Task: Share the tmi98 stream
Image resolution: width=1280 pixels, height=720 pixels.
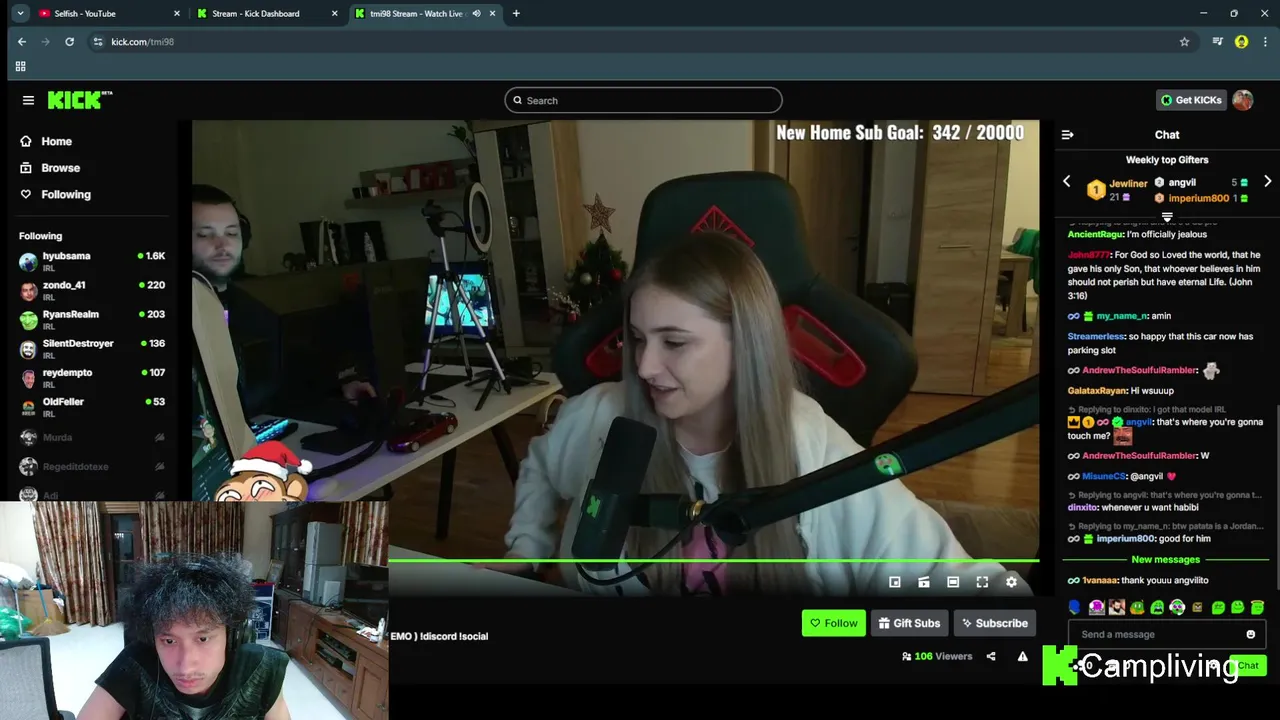Action: tap(991, 657)
